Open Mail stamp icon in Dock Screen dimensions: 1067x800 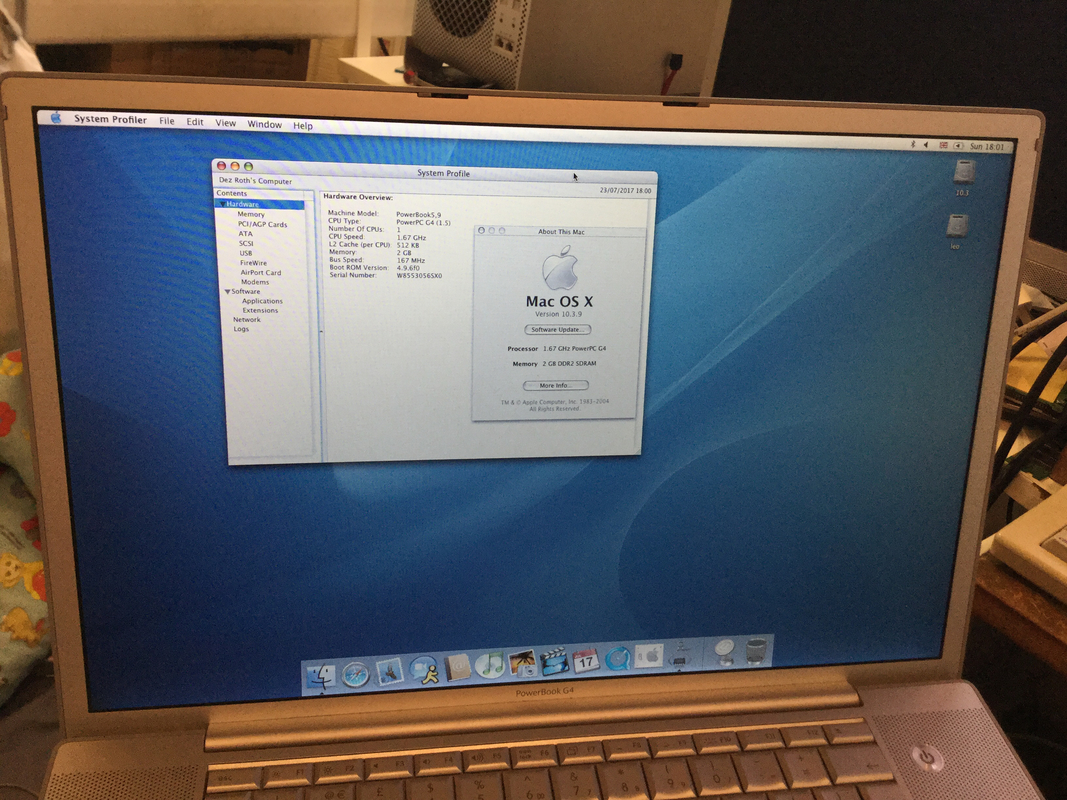point(389,672)
